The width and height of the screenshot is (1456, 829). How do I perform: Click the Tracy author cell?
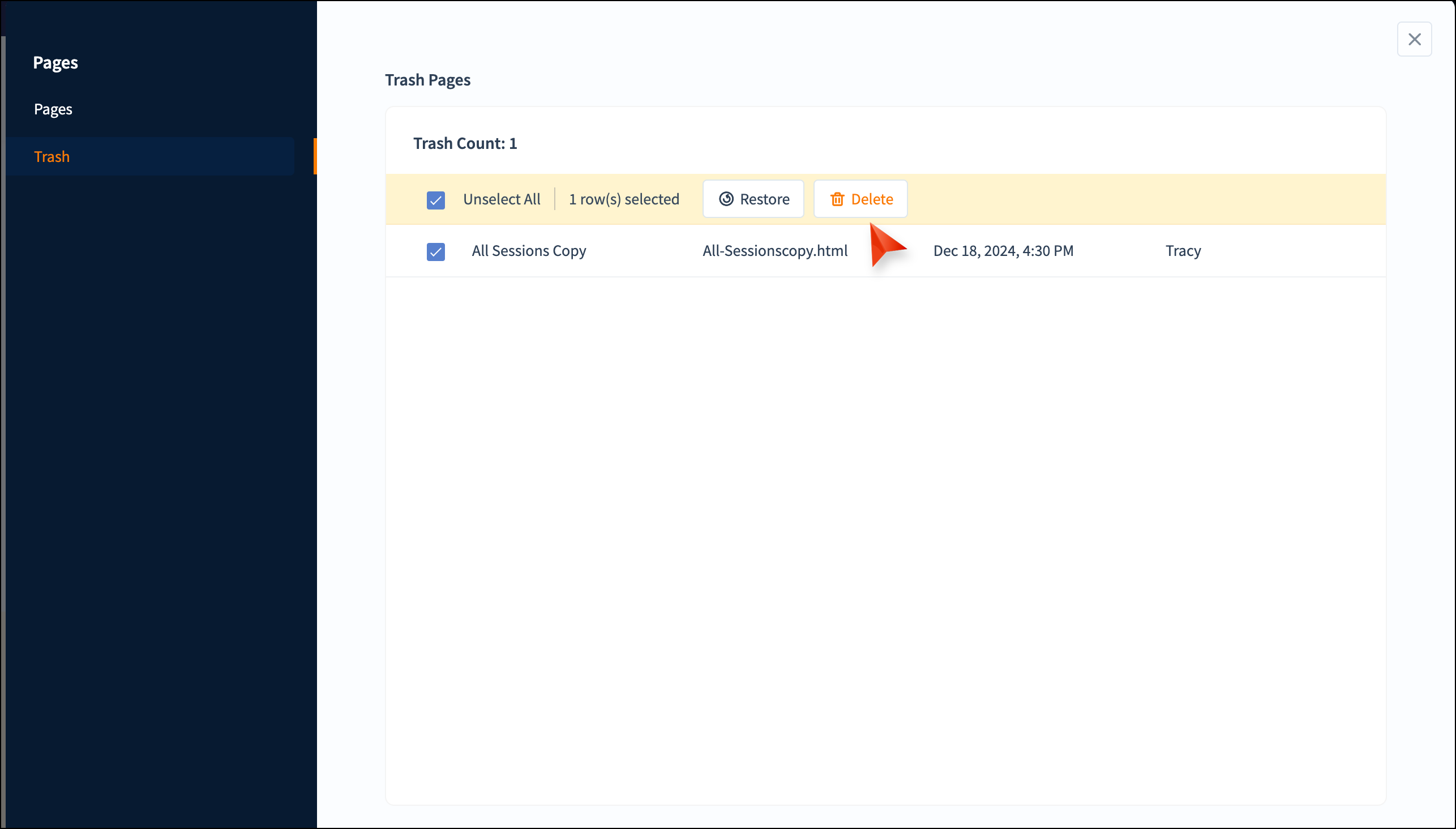(1183, 250)
